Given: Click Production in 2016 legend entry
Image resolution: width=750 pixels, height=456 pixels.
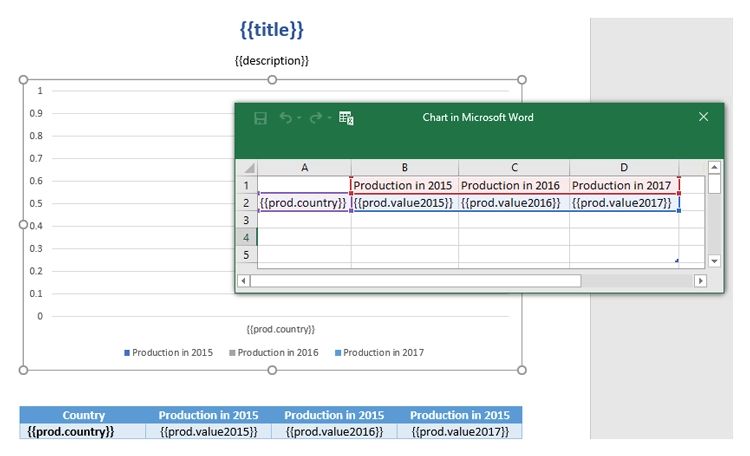Looking at the screenshot, I should (x=274, y=353).
